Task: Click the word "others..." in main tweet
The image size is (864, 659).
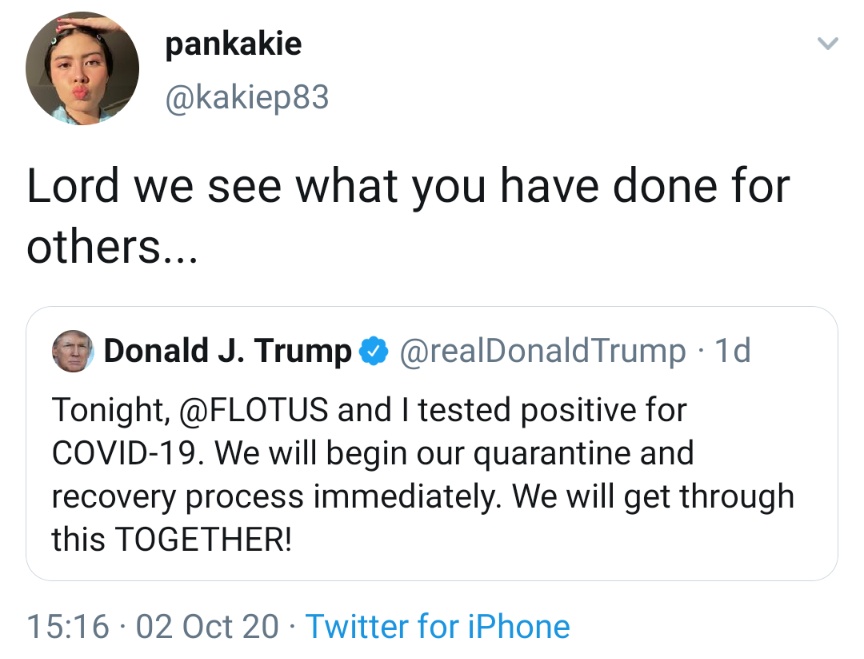Action: 112,247
